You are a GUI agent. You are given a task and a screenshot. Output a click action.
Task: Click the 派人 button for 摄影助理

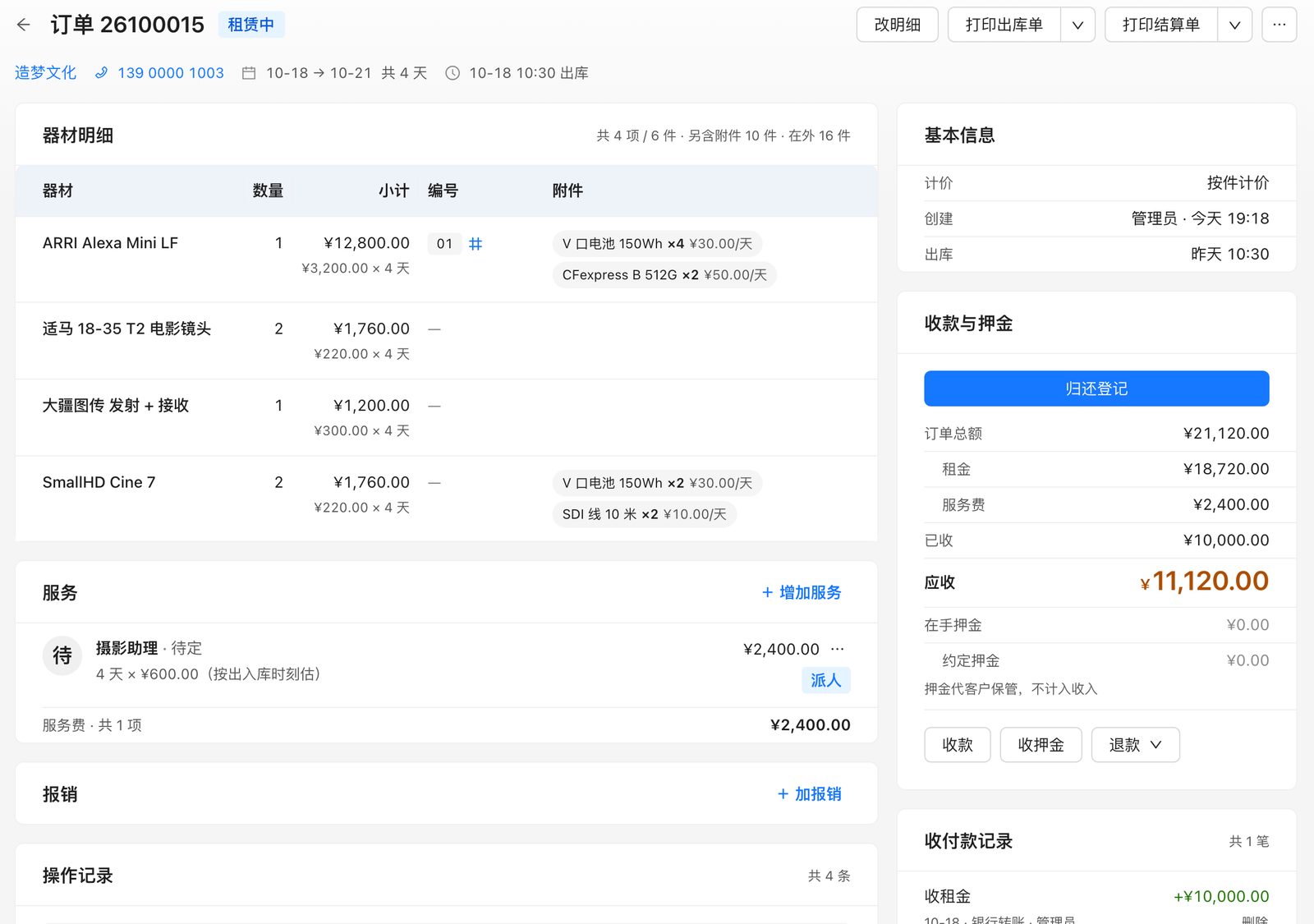826,680
